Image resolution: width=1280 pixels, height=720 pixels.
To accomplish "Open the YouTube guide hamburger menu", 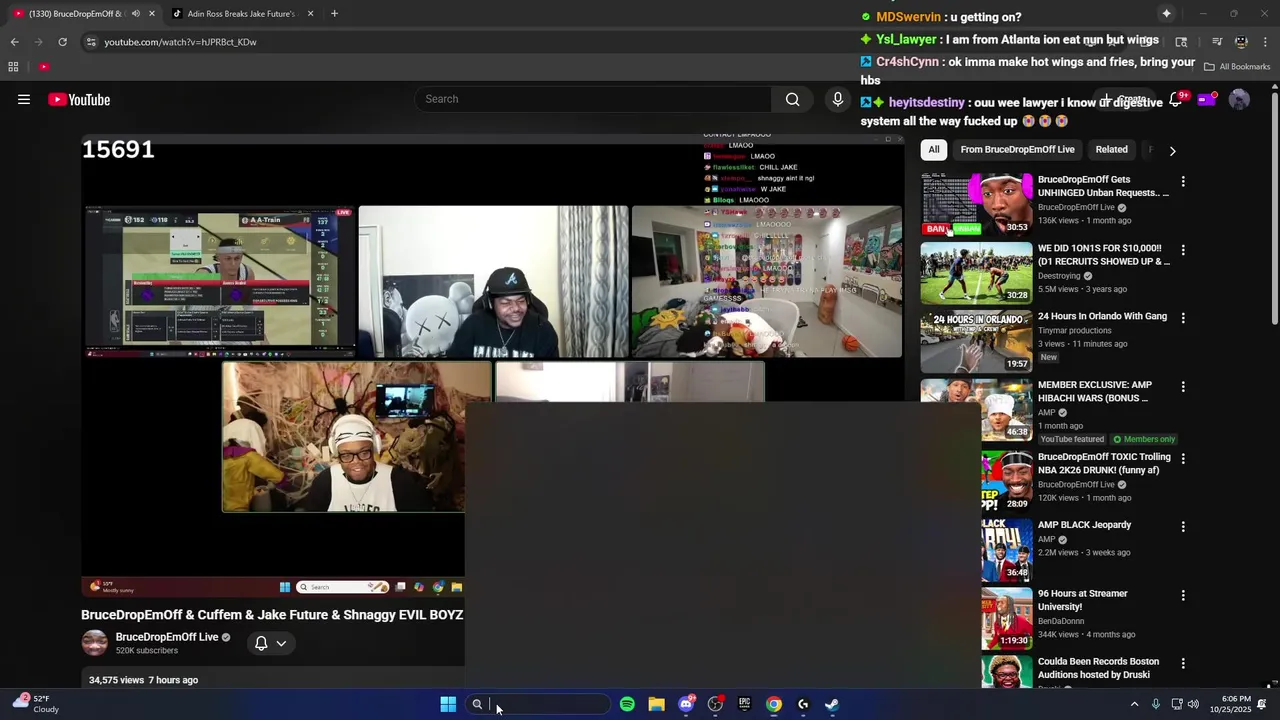I will (24, 99).
